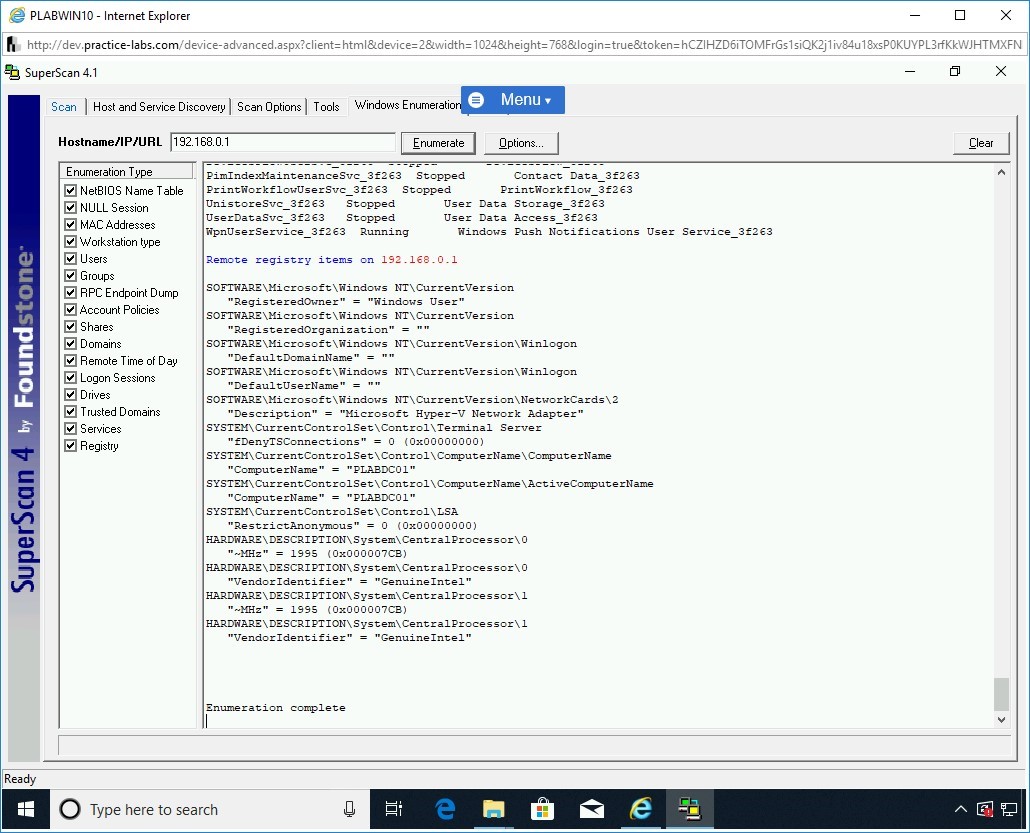Disable RPC Endpoint Dump checkbox
The image size is (1030, 833).
click(x=71, y=293)
